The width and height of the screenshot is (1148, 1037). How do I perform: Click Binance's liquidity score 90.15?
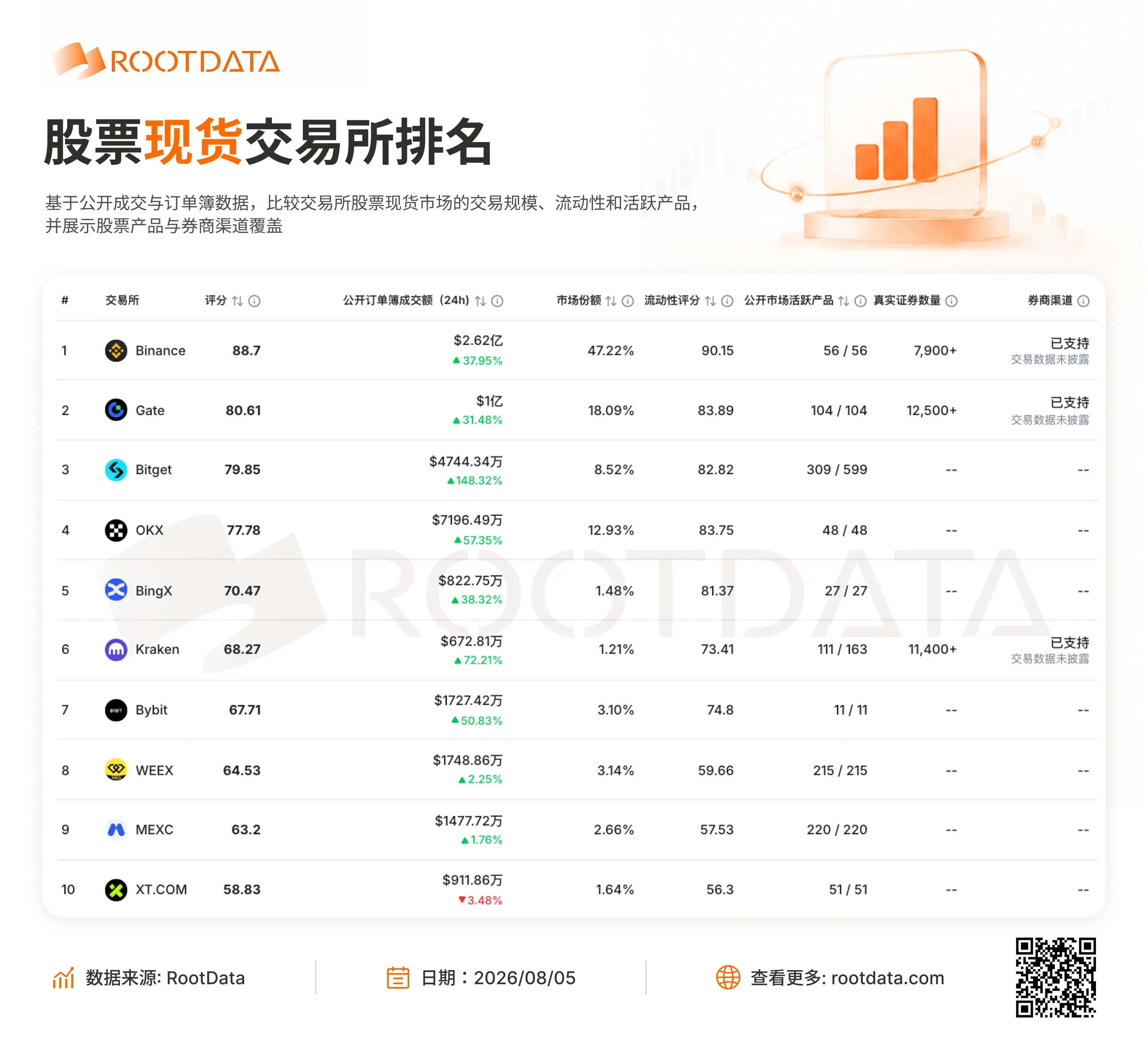click(717, 350)
